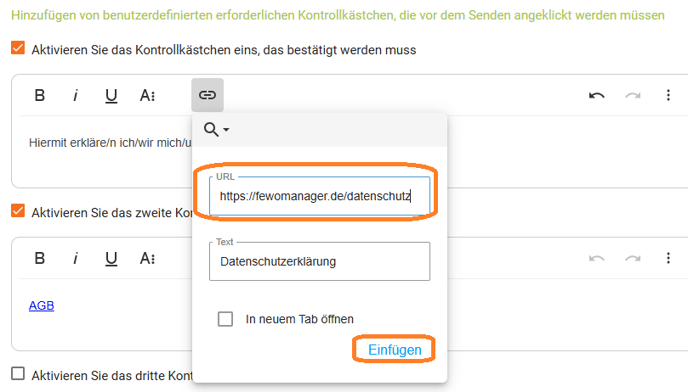Open the AGB link

[x=41, y=306]
